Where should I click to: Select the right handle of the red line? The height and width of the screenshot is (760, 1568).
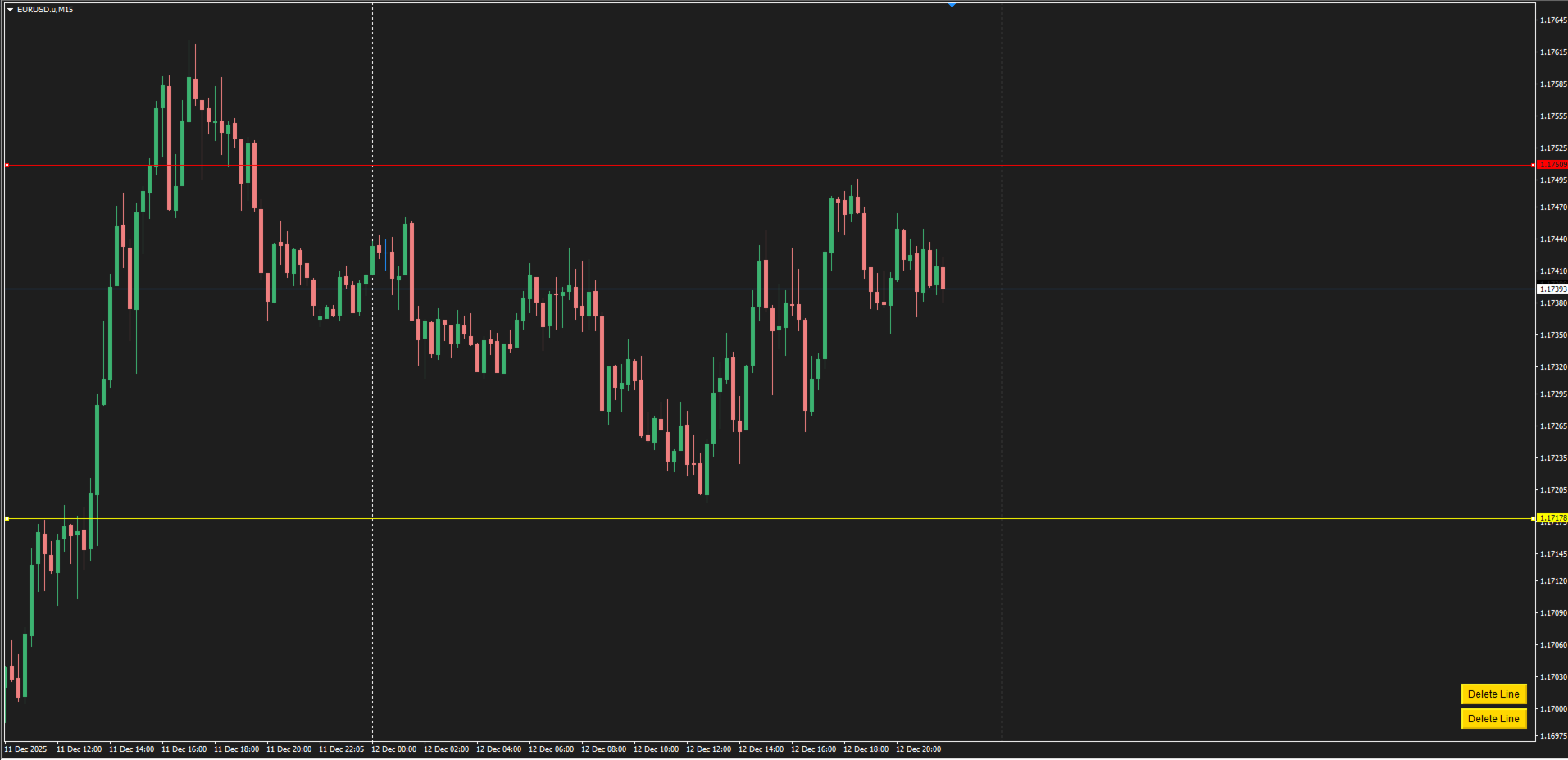[1533, 165]
